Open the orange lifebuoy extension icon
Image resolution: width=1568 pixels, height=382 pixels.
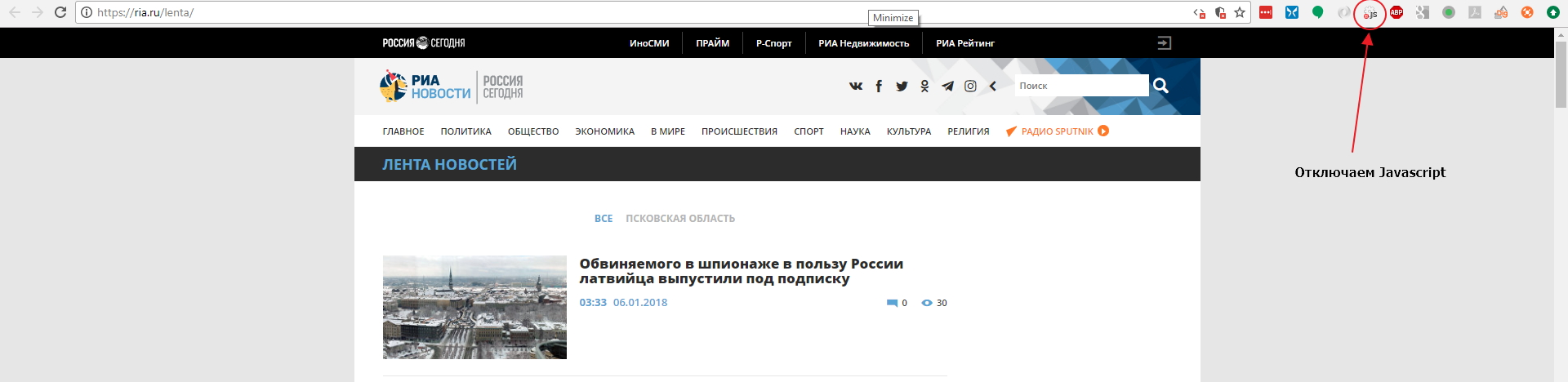[x=1527, y=12]
